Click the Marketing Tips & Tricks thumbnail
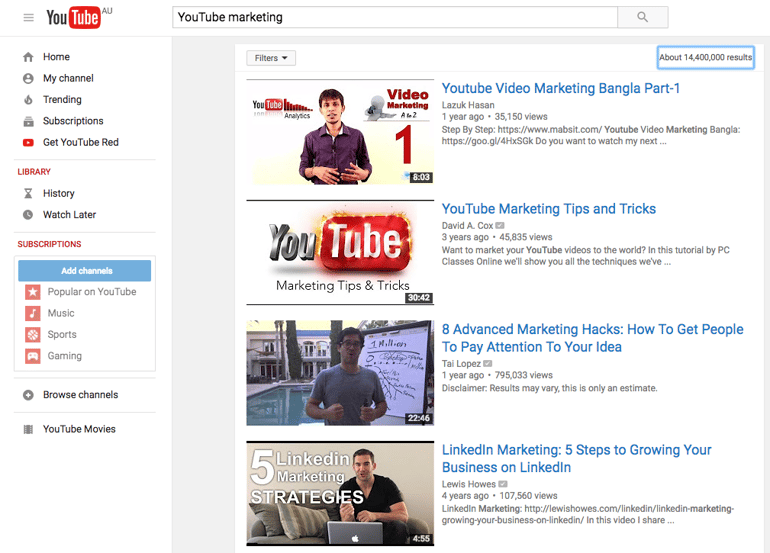Viewport: 770px width, 553px height. [340, 252]
